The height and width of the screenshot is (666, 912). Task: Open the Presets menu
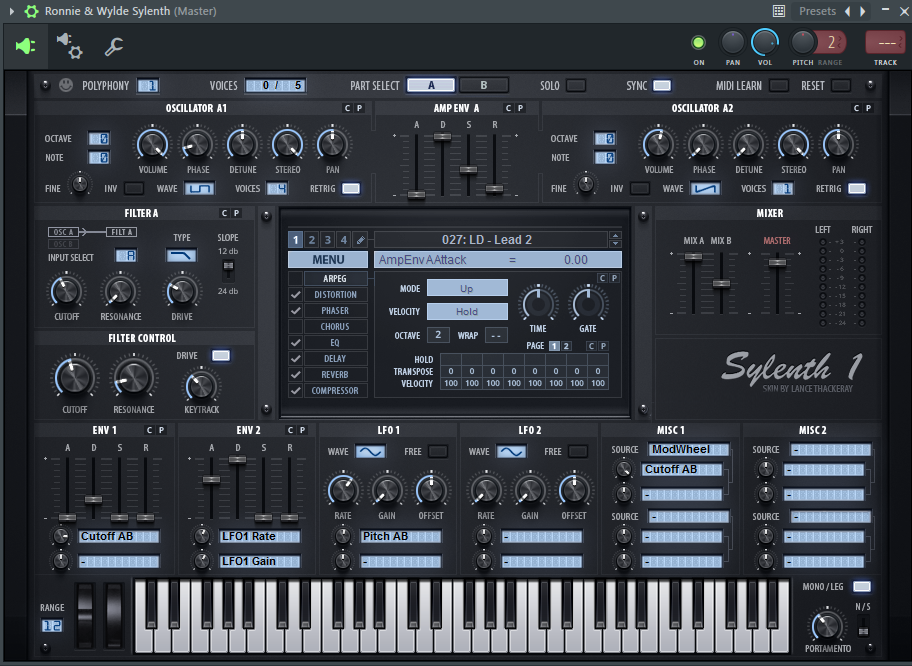click(x=817, y=11)
